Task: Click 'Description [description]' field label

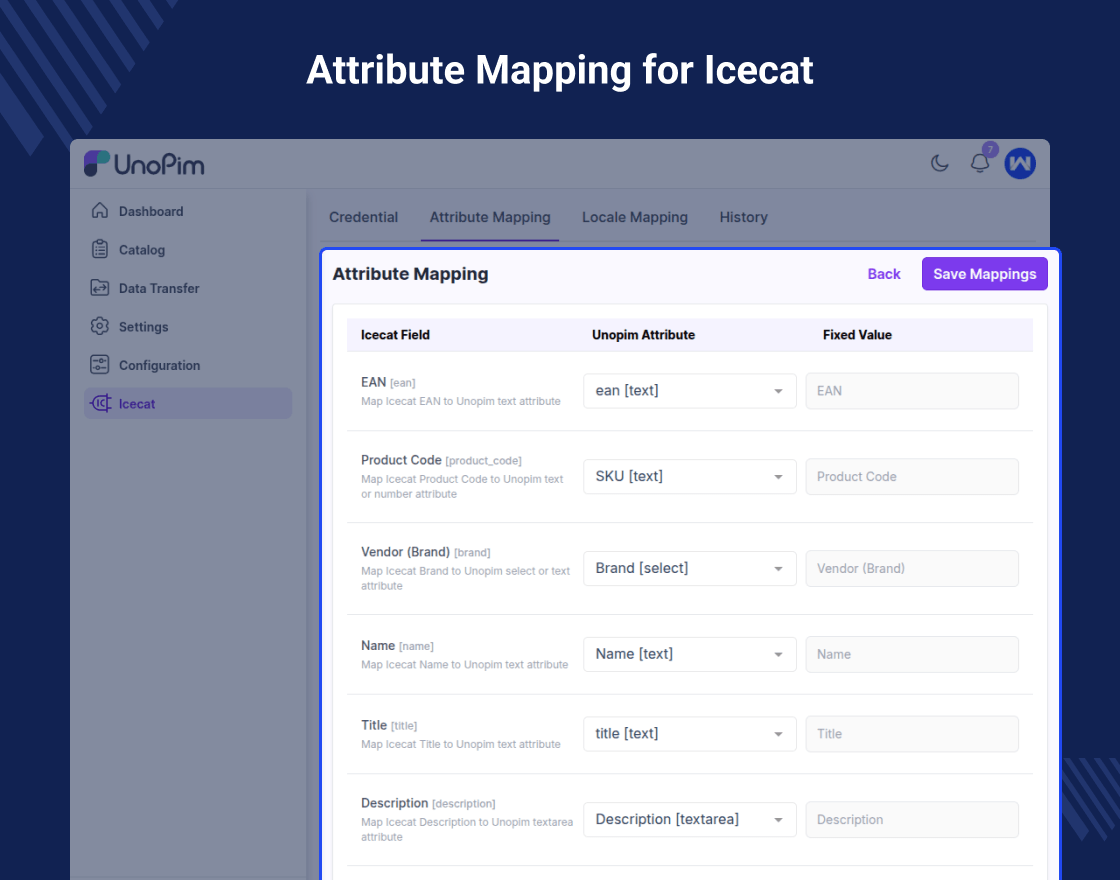Action: pyautogui.click(x=428, y=803)
